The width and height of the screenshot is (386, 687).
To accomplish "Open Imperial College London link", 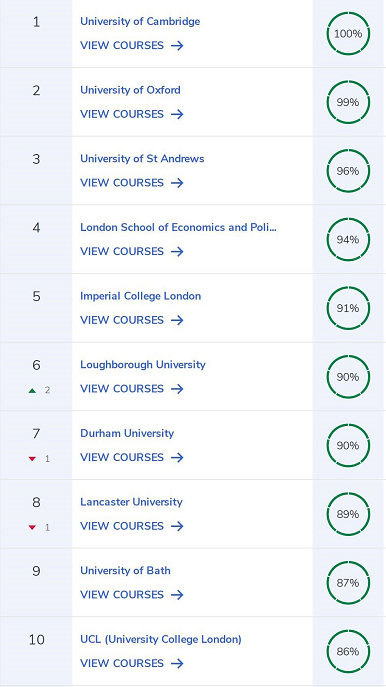I will point(140,296).
